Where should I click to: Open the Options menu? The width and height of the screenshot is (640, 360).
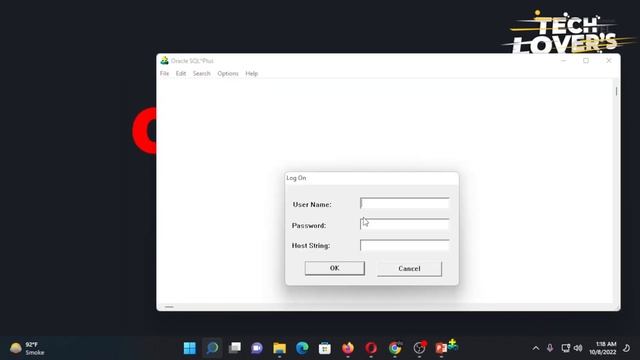click(228, 73)
